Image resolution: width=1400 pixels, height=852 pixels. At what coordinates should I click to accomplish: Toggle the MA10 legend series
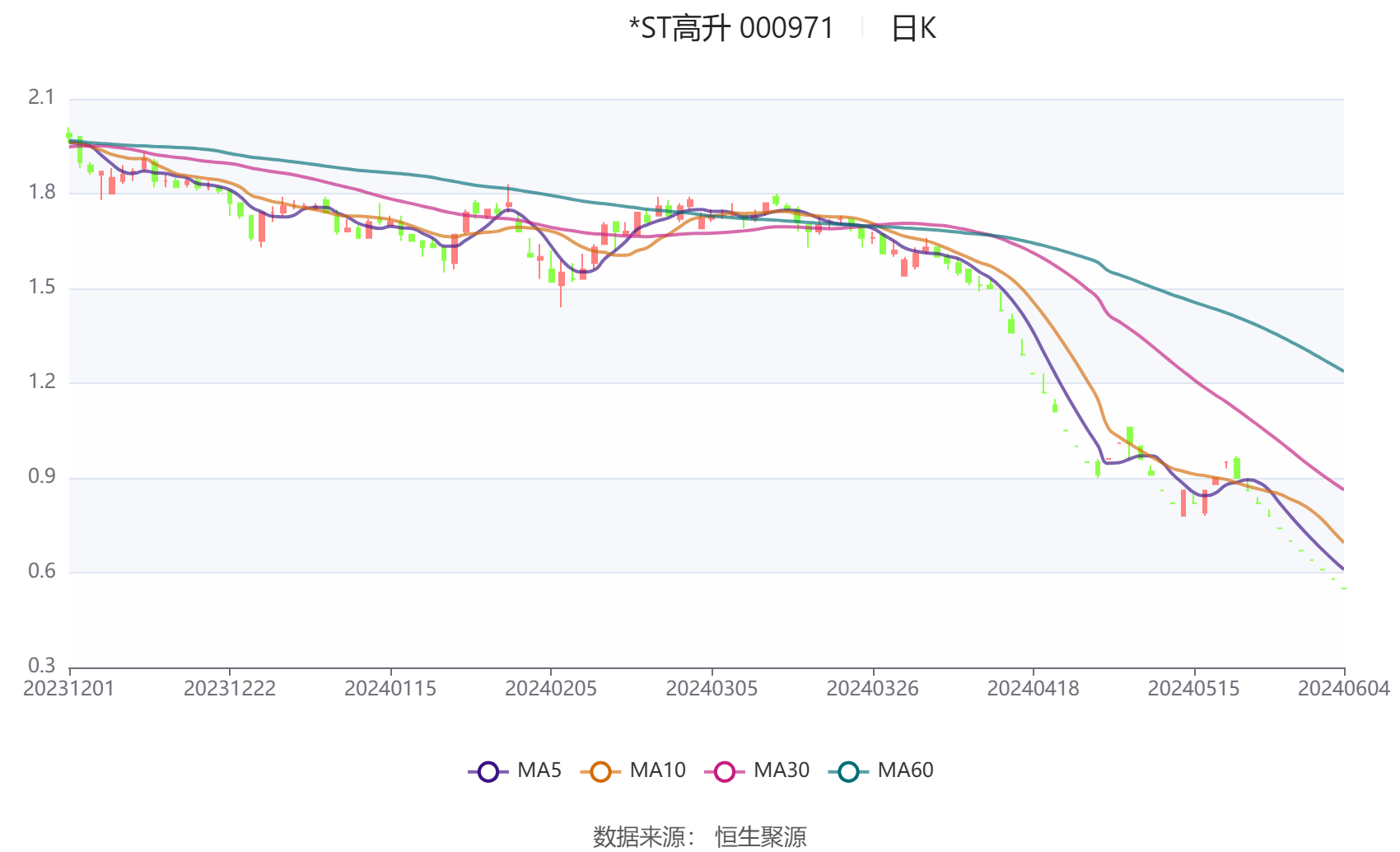coord(633,770)
